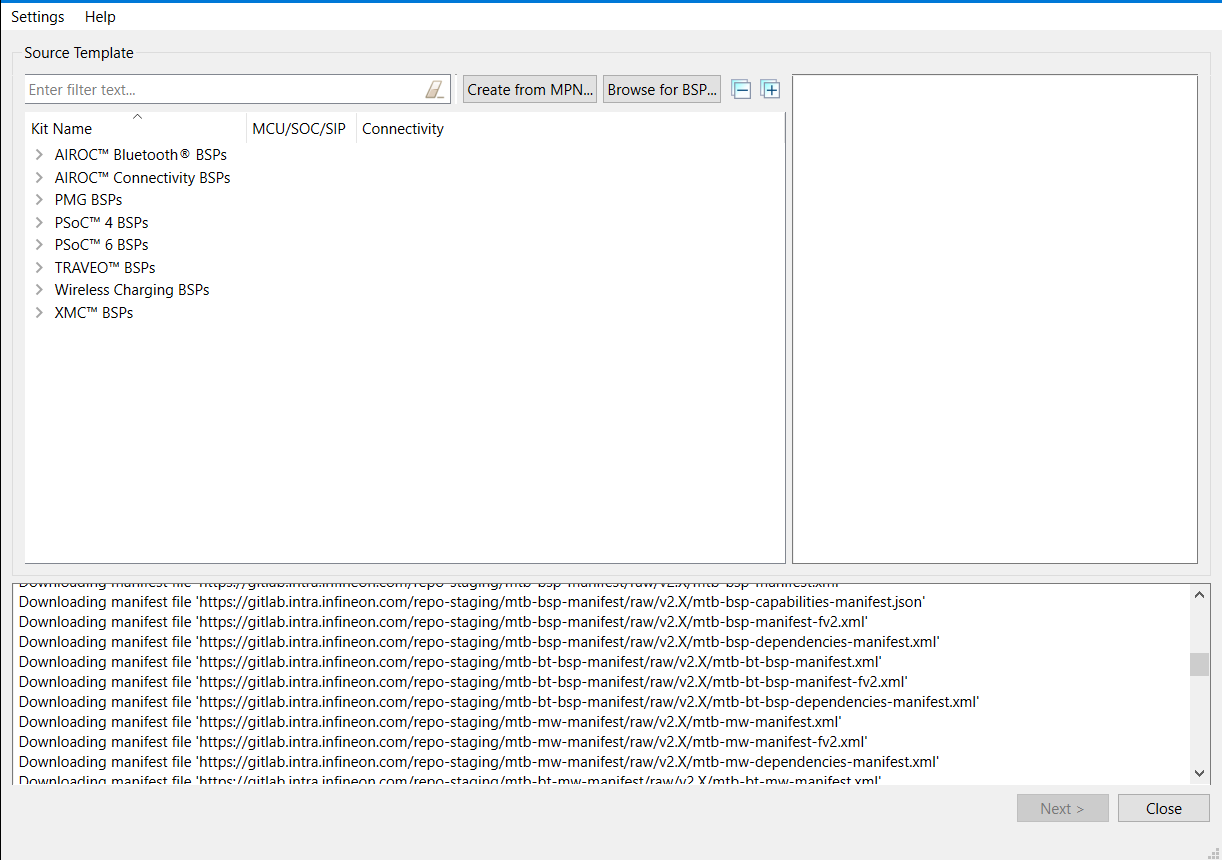Expand the PSoC™ 6 BSPs chevron

[x=39, y=245]
